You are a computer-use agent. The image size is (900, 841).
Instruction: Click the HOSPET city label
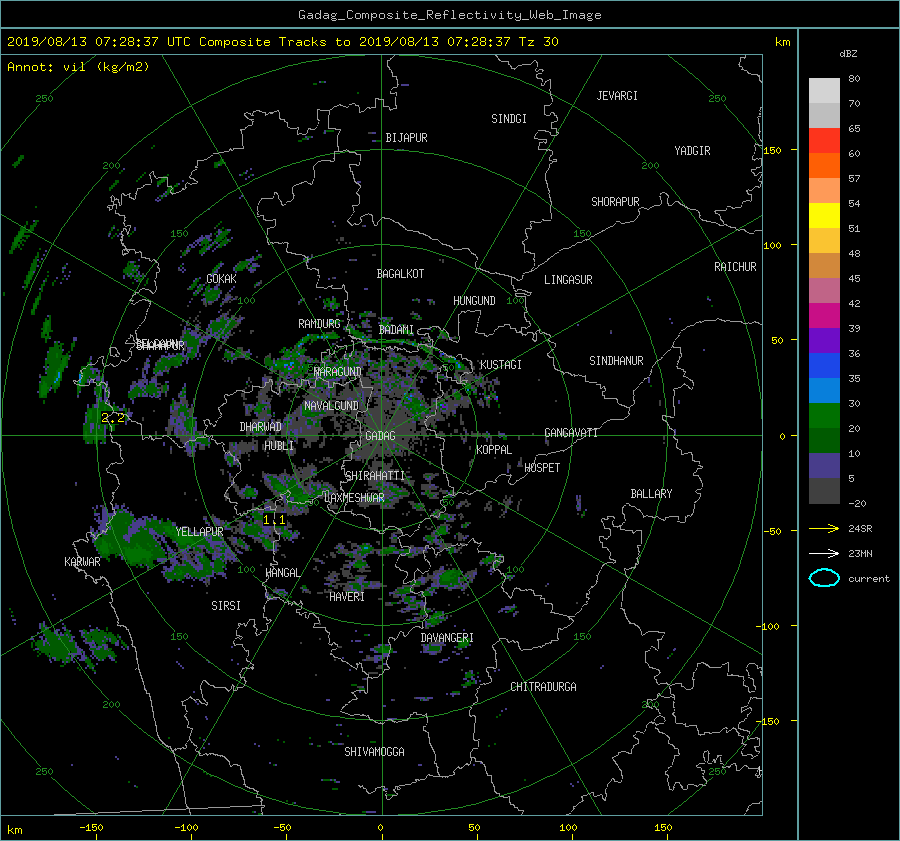coord(542,468)
